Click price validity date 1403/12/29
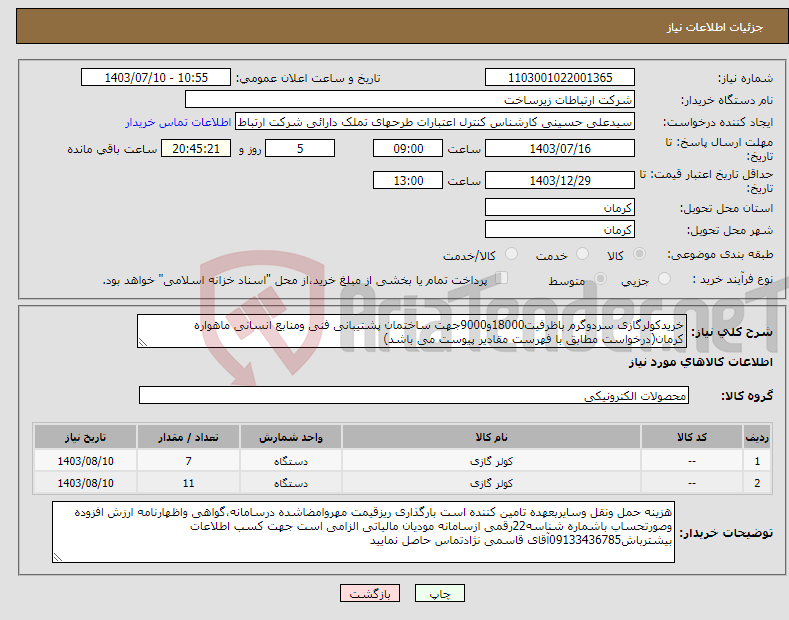This screenshot has width=789, height=620. point(560,180)
